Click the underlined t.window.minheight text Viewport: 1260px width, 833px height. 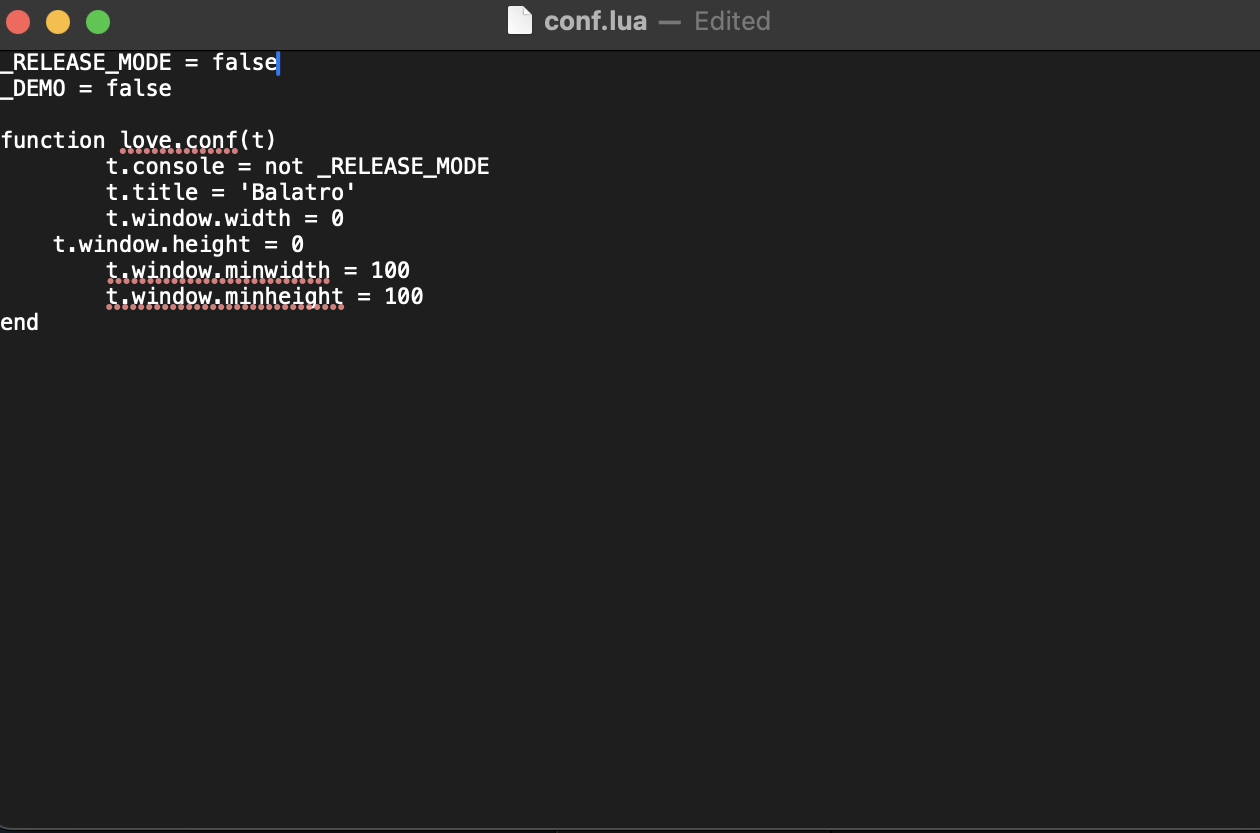pos(225,296)
